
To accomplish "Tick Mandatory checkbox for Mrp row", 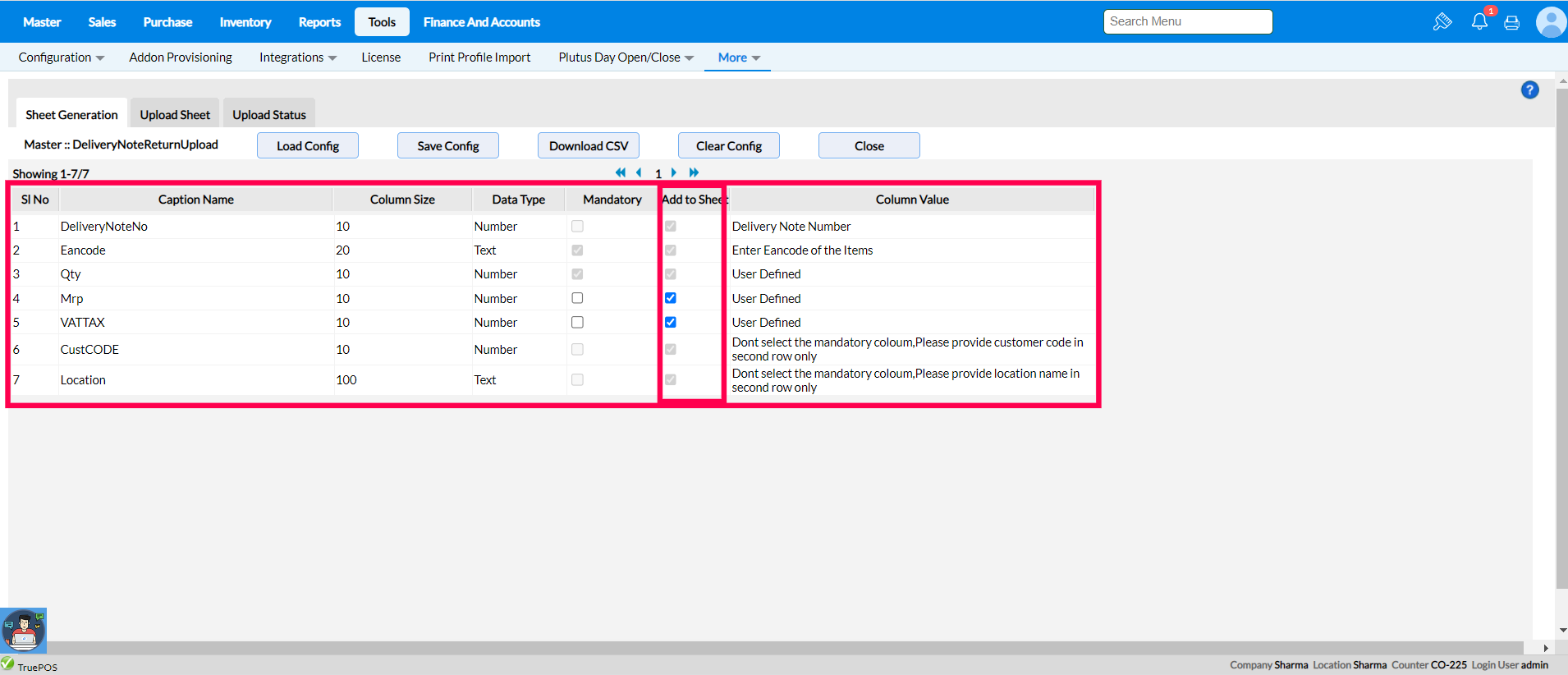I will coord(577,298).
